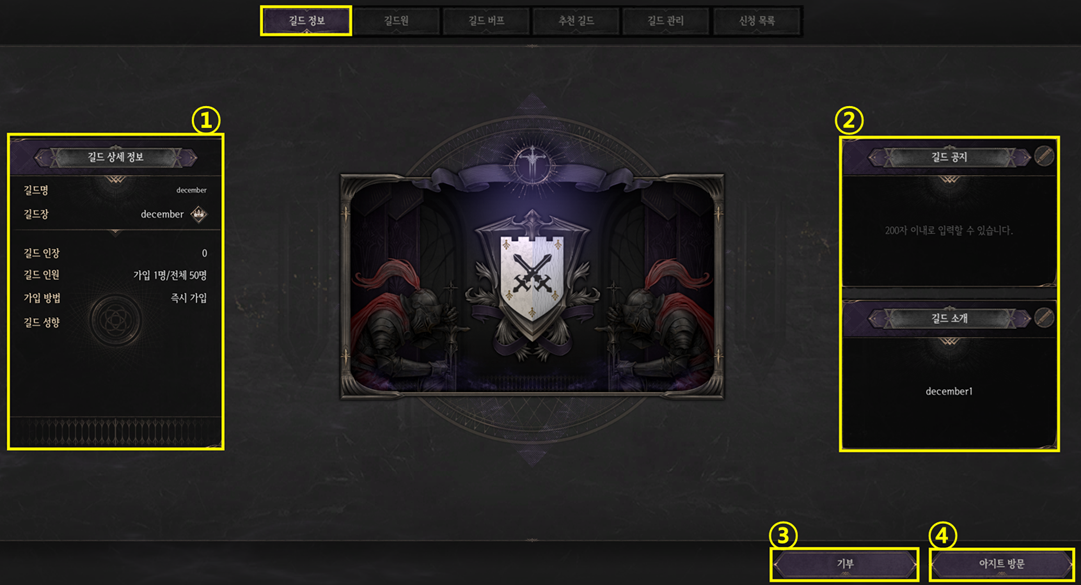Click the 길드 성향 circular emblem

click(x=116, y=320)
